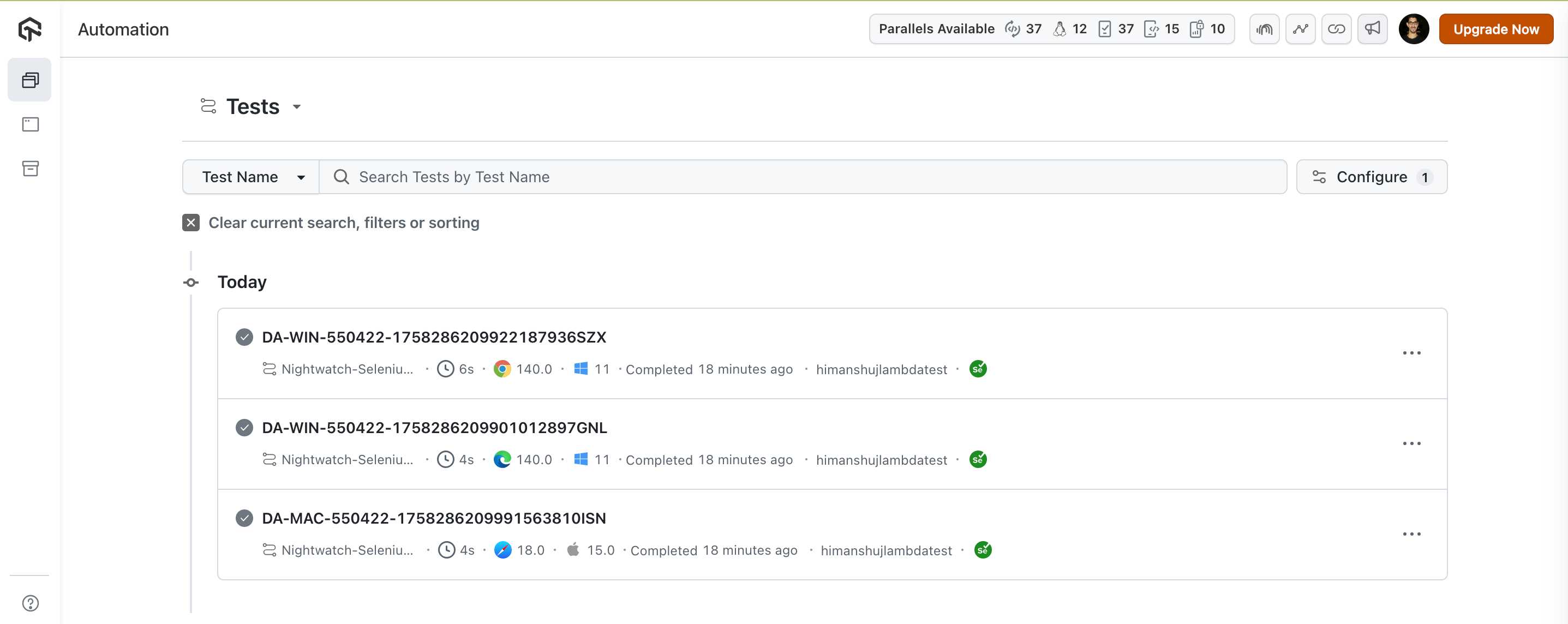1568x624 pixels.
Task: Click the tunnel status icon in header
Action: [1264, 28]
